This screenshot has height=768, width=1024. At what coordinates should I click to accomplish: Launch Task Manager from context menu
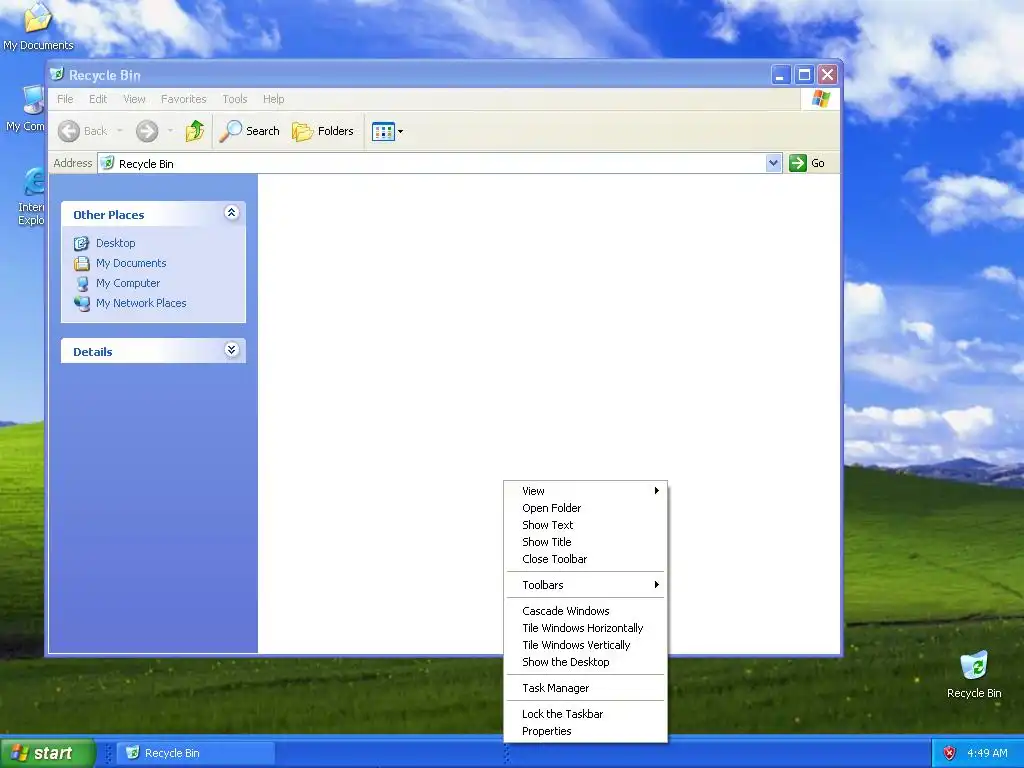[586, 688]
